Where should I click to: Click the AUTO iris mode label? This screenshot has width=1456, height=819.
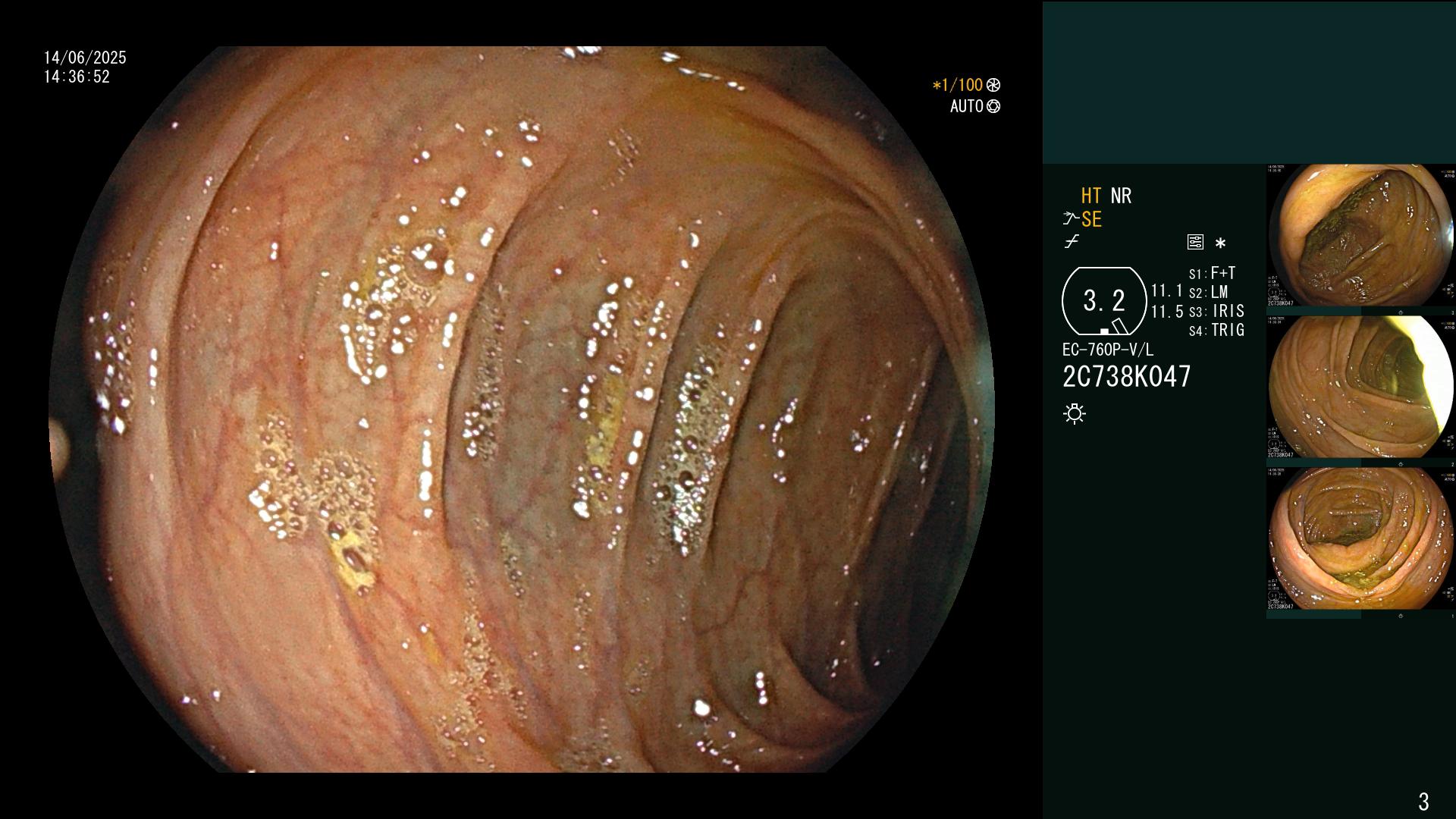(967, 106)
